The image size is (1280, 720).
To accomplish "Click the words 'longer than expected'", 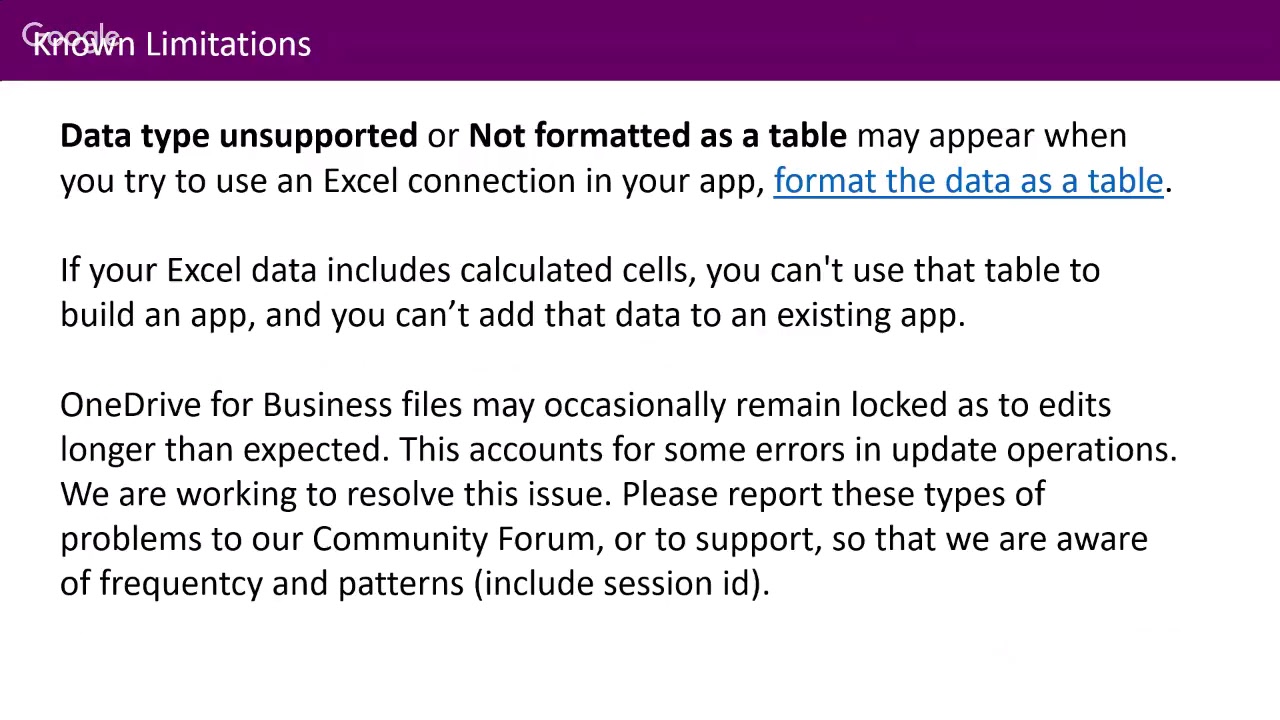I will tap(222, 450).
